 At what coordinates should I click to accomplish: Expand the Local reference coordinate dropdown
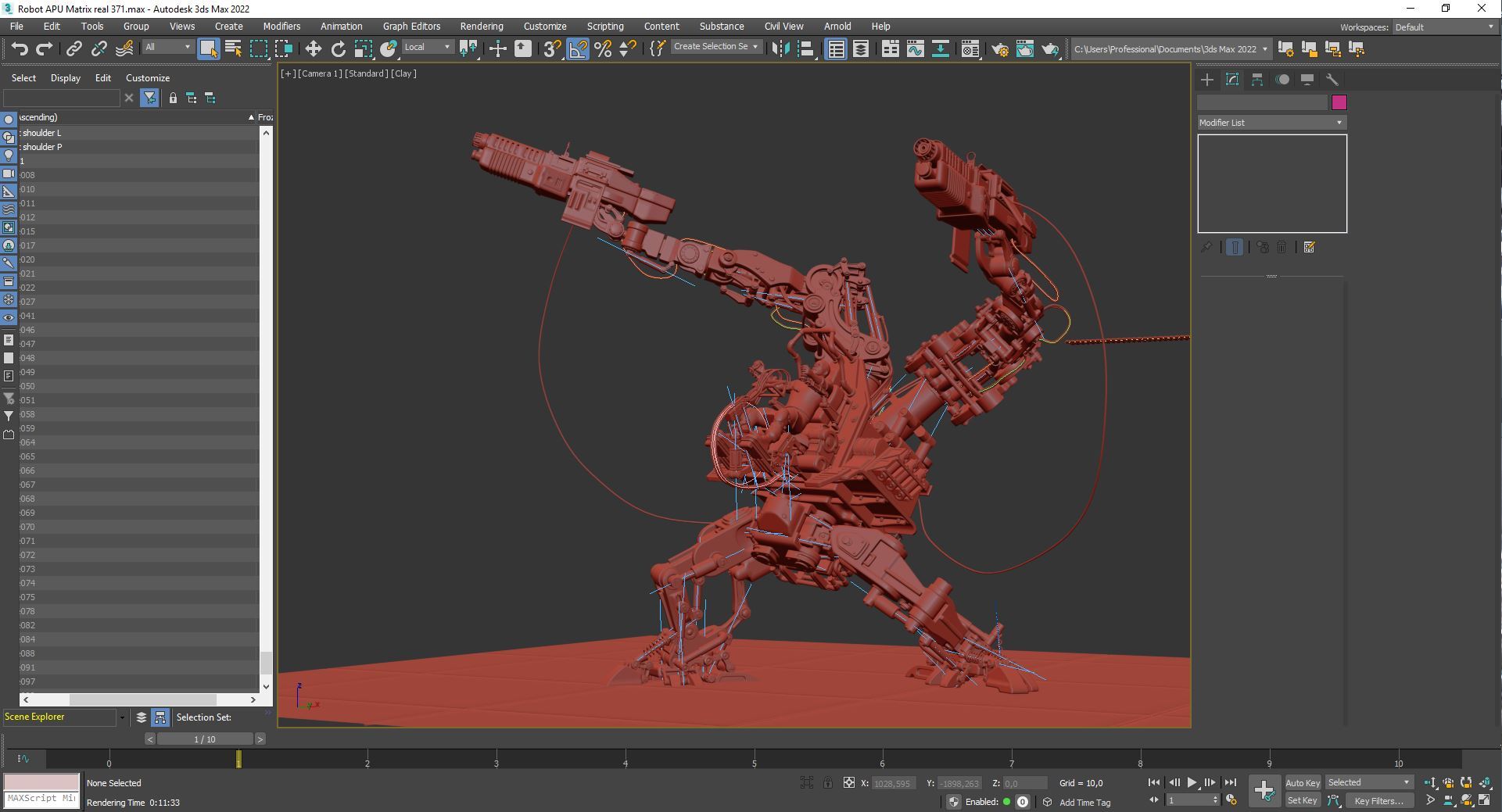click(x=427, y=47)
